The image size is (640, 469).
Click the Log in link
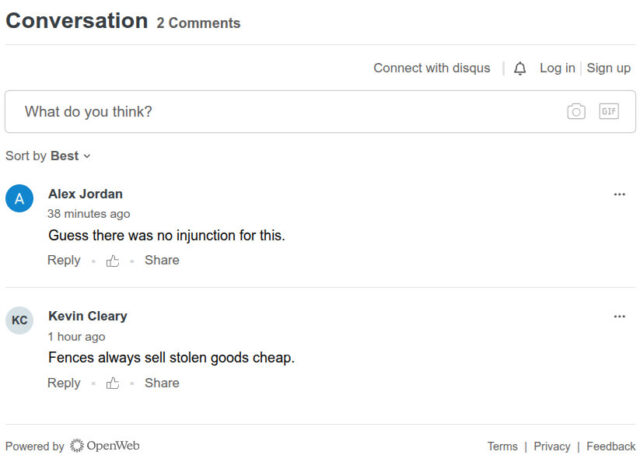pyautogui.click(x=557, y=68)
